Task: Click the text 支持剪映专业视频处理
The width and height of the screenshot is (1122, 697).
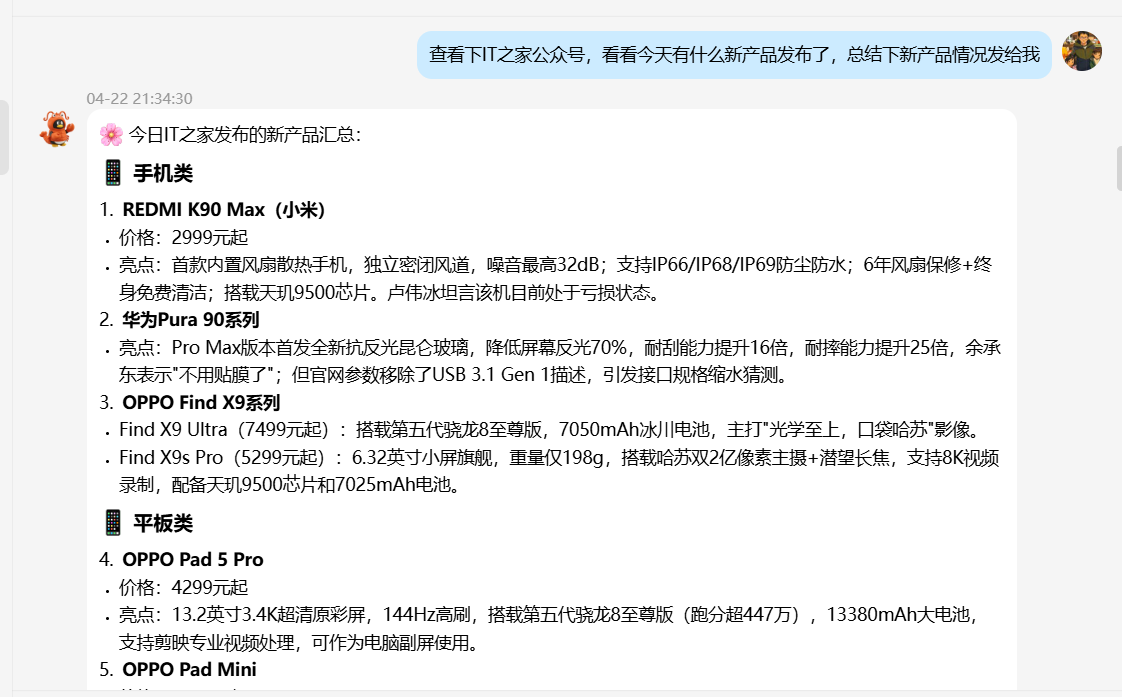Action: pos(207,643)
